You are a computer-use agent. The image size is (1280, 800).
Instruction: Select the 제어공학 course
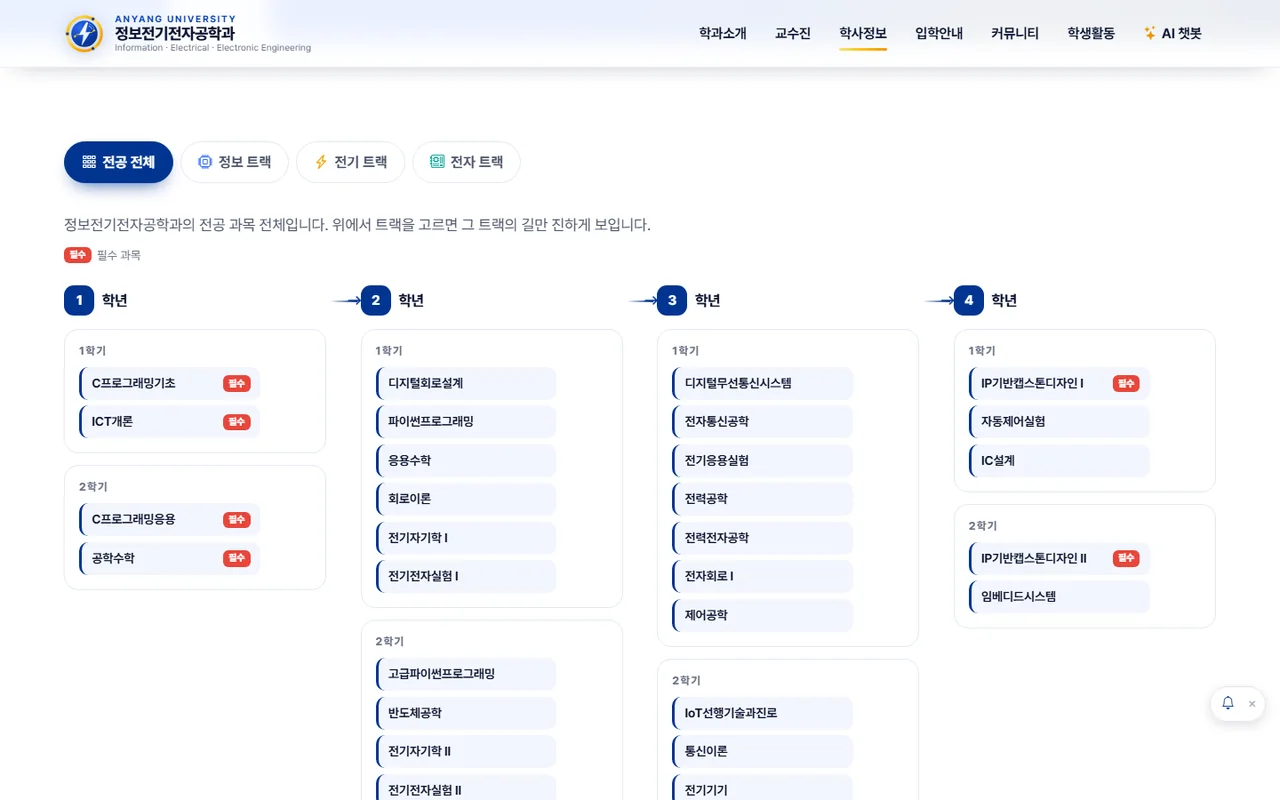(763, 615)
